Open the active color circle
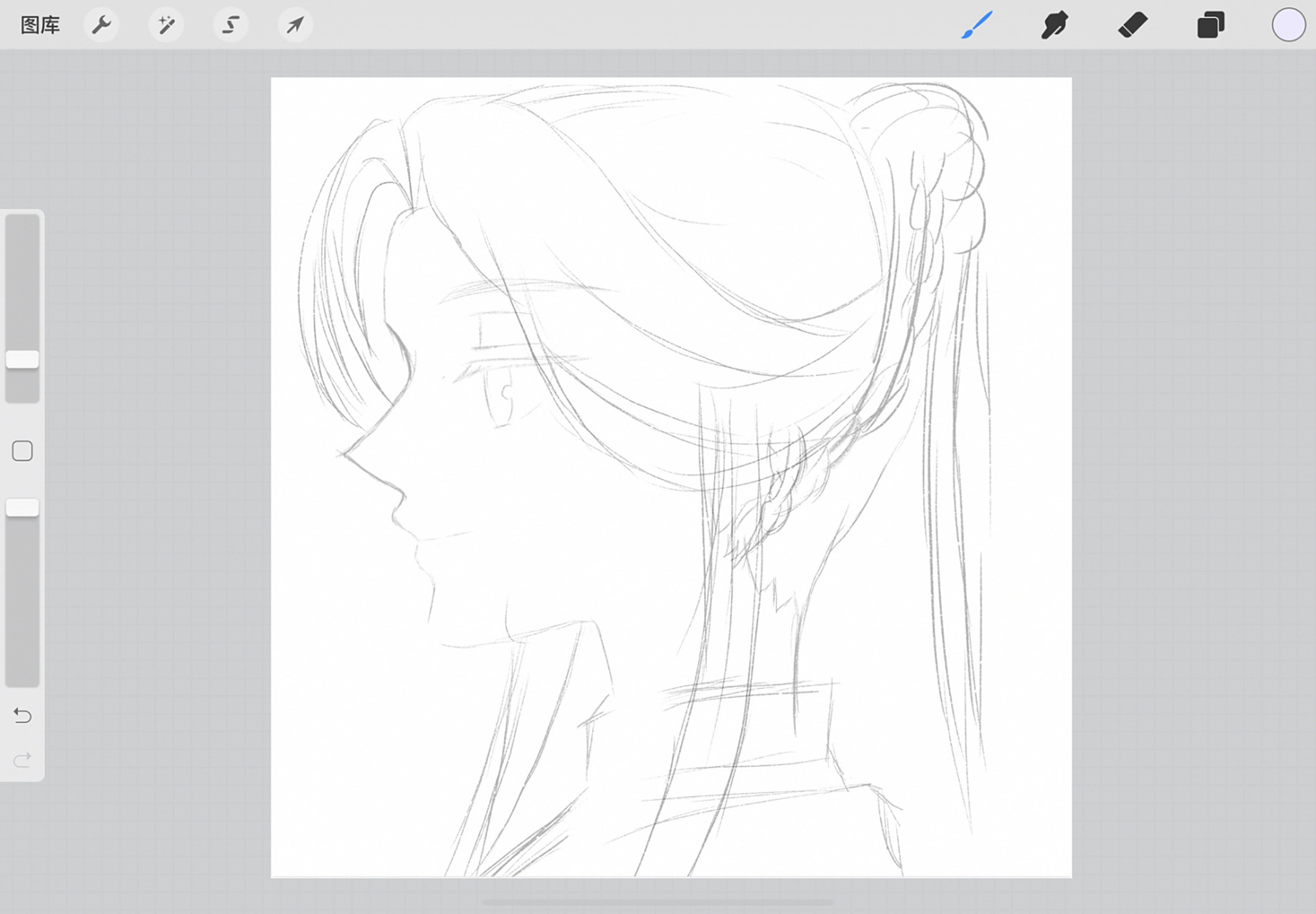The width and height of the screenshot is (1316, 914). click(x=1288, y=26)
